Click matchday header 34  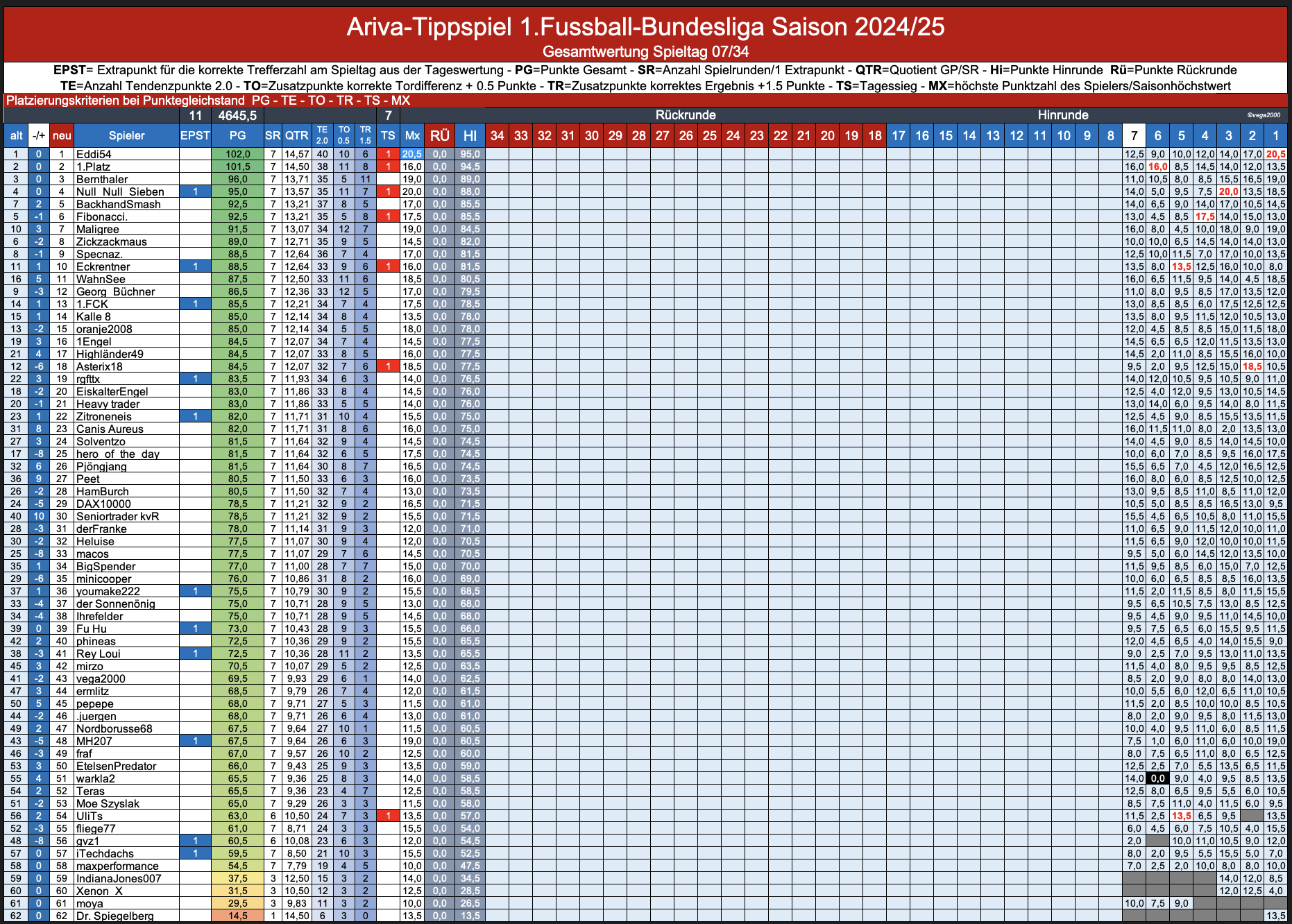tap(498, 135)
